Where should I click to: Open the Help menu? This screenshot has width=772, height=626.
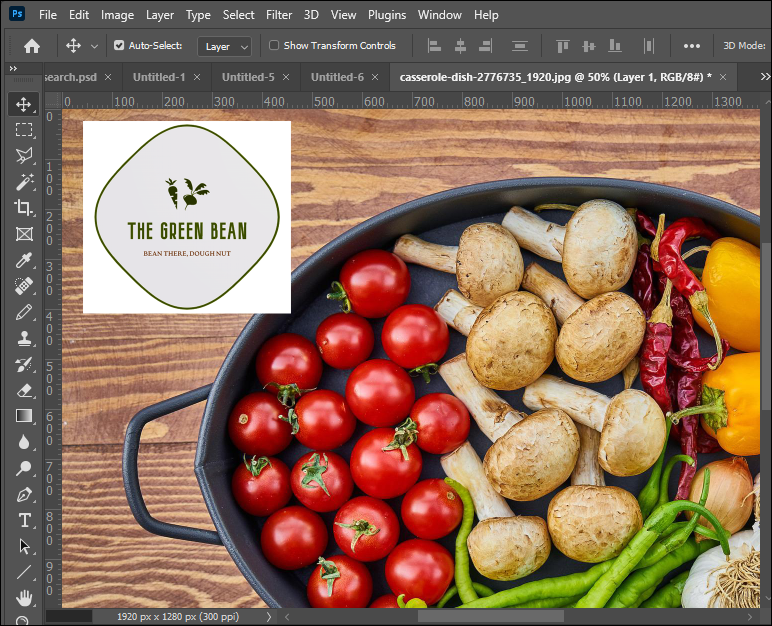tap(486, 15)
